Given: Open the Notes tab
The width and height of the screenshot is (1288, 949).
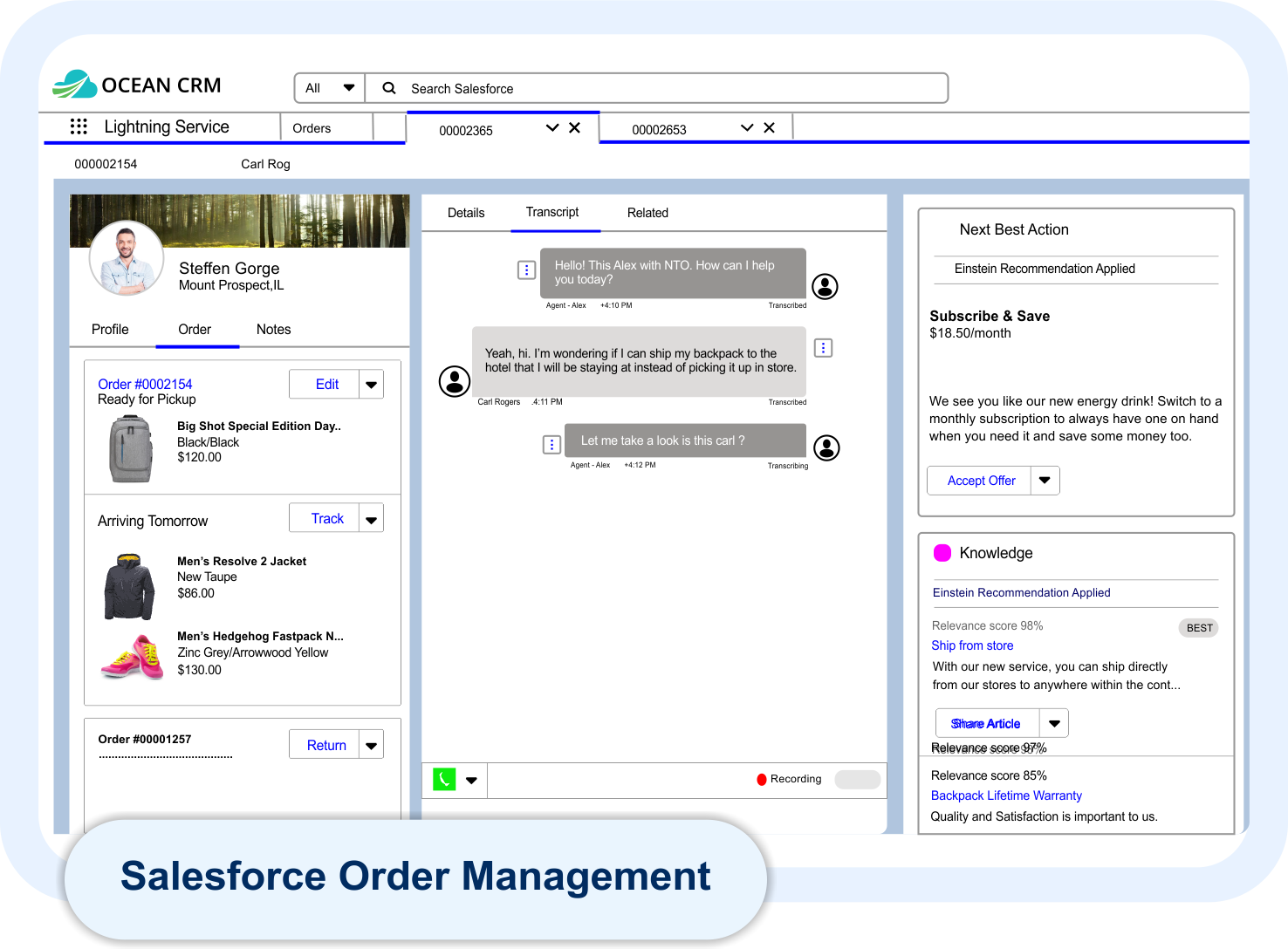Looking at the screenshot, I should coord(274,329).
